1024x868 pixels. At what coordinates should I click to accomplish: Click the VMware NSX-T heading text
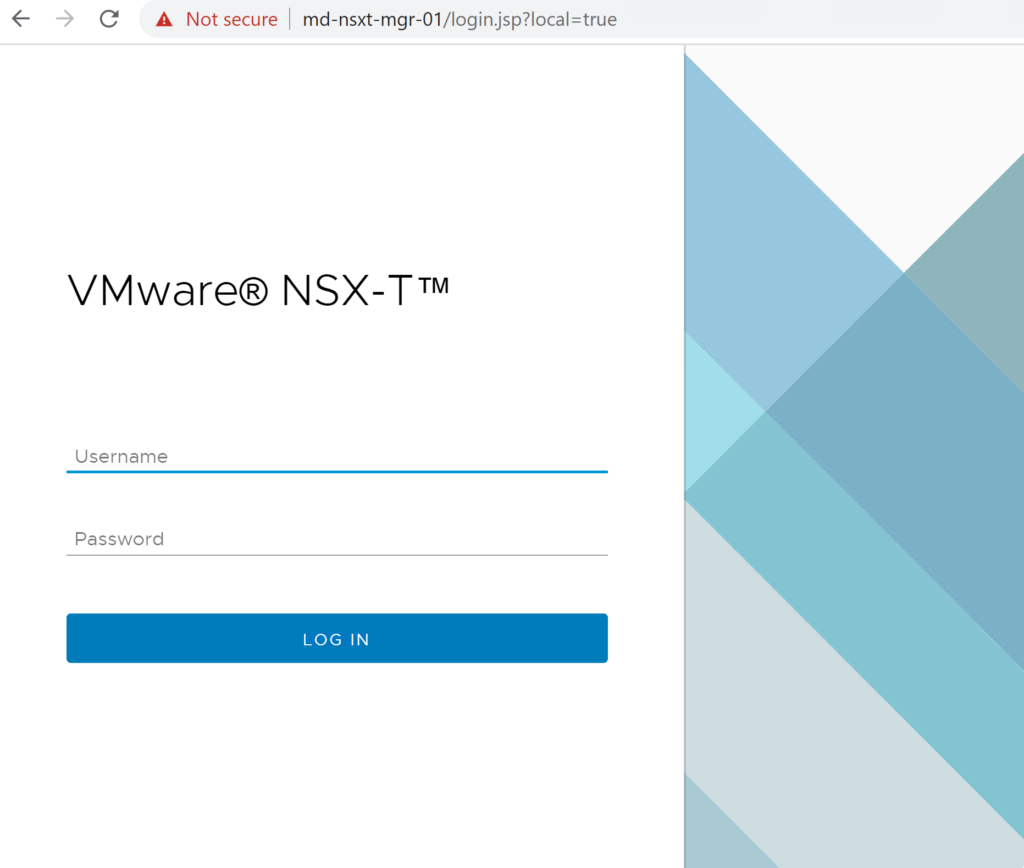point(259,291)
